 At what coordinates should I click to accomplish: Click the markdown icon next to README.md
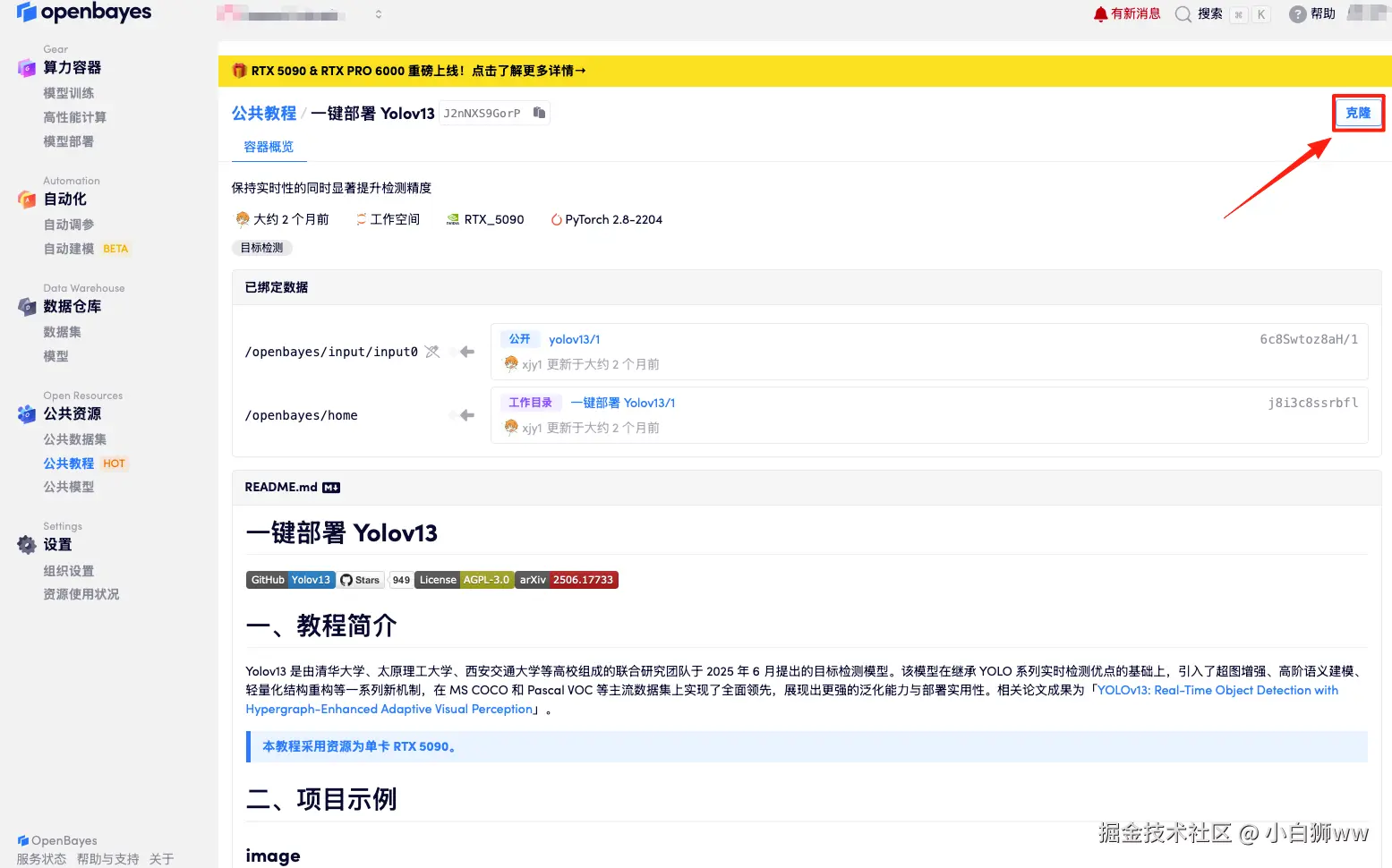[x=331, y=488]
